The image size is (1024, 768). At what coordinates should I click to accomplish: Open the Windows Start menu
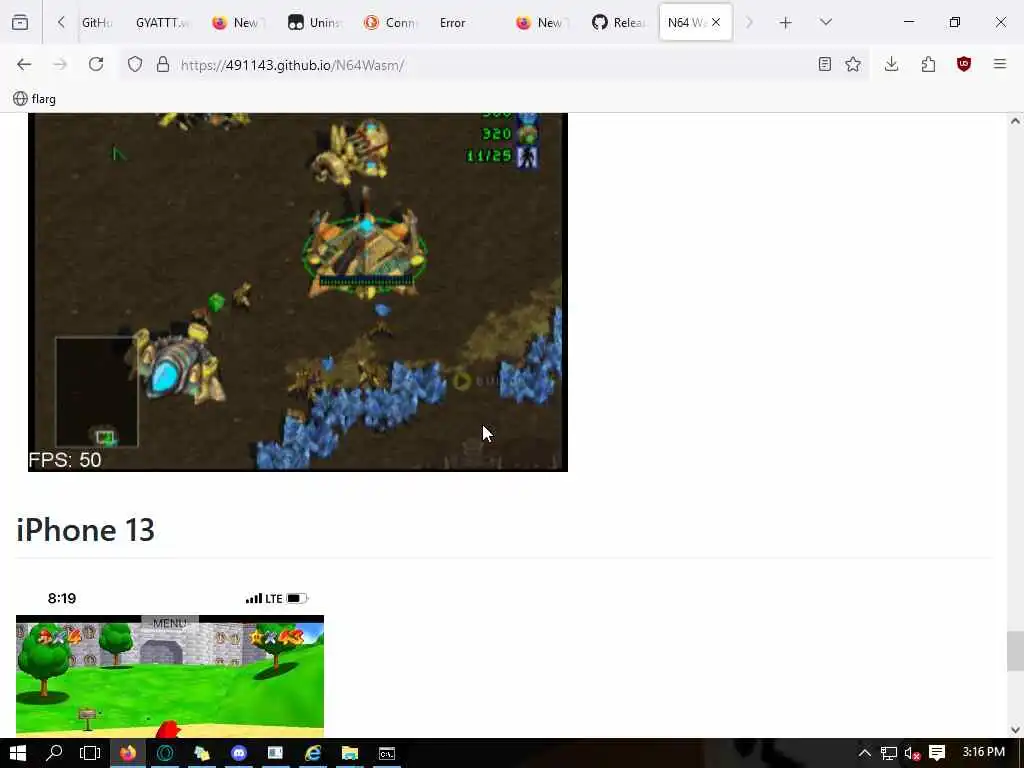(18, 754)
